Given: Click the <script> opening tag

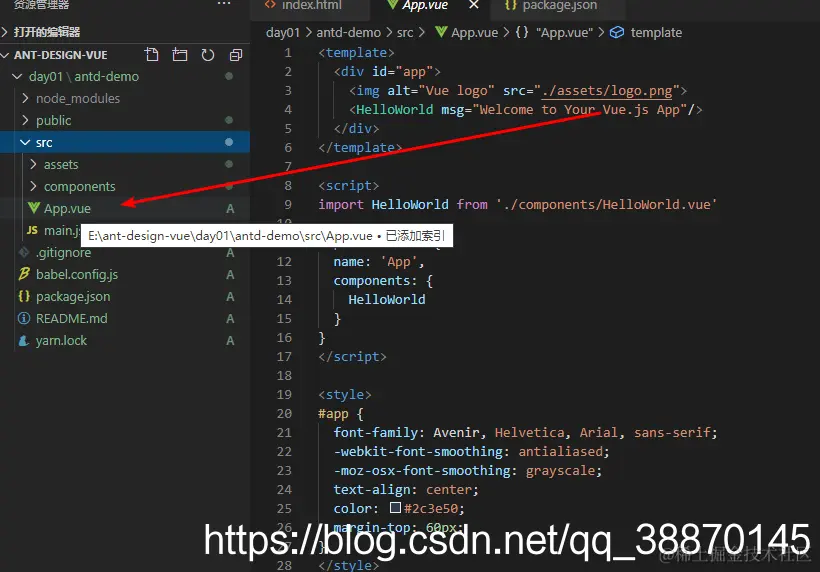Looking at the screenshot, I should coord(348,186).
